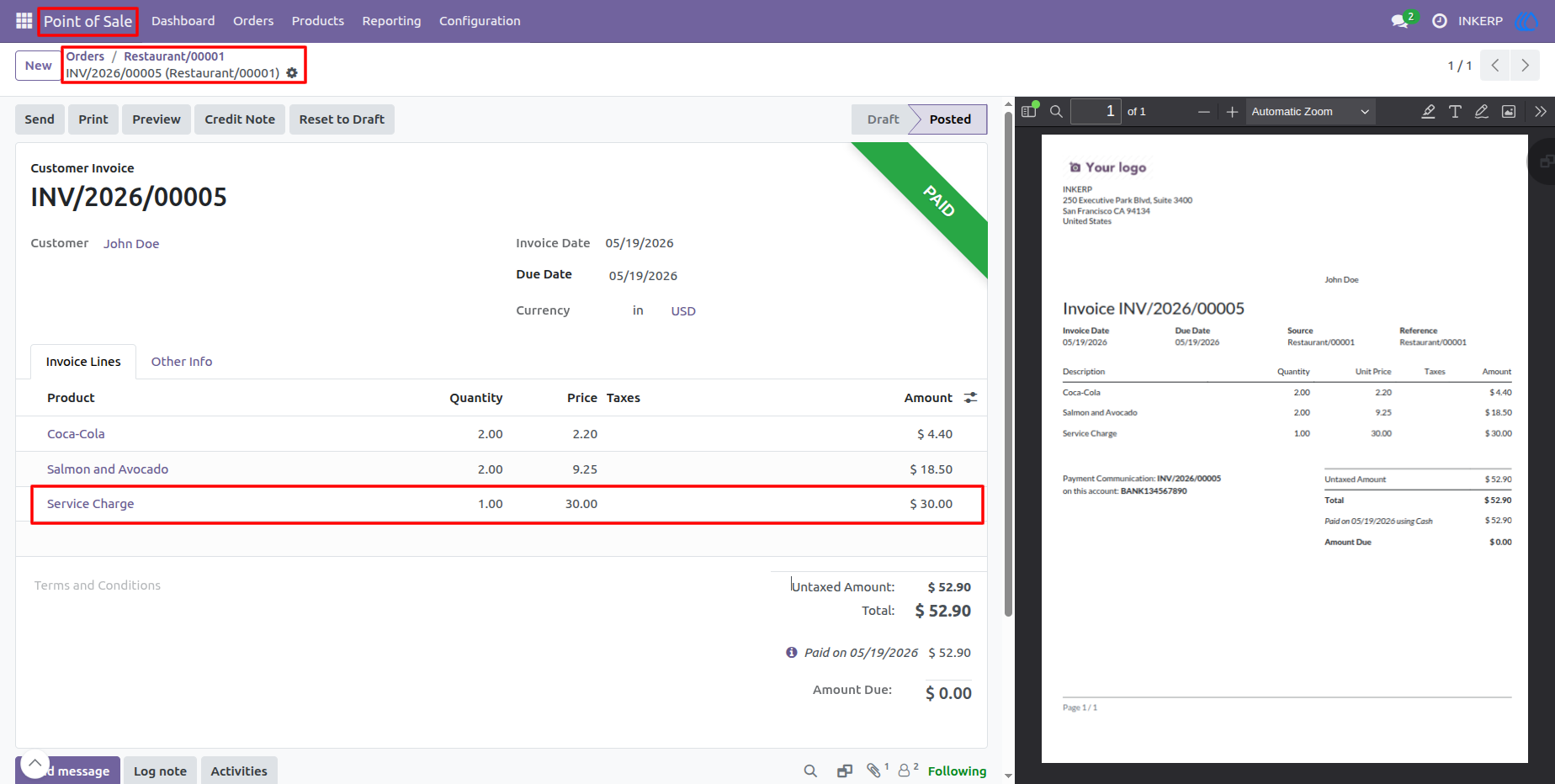Open the PDF viewer tools chevron menu
Screen dimensions: 1555x784
(x=1540, y=111)
